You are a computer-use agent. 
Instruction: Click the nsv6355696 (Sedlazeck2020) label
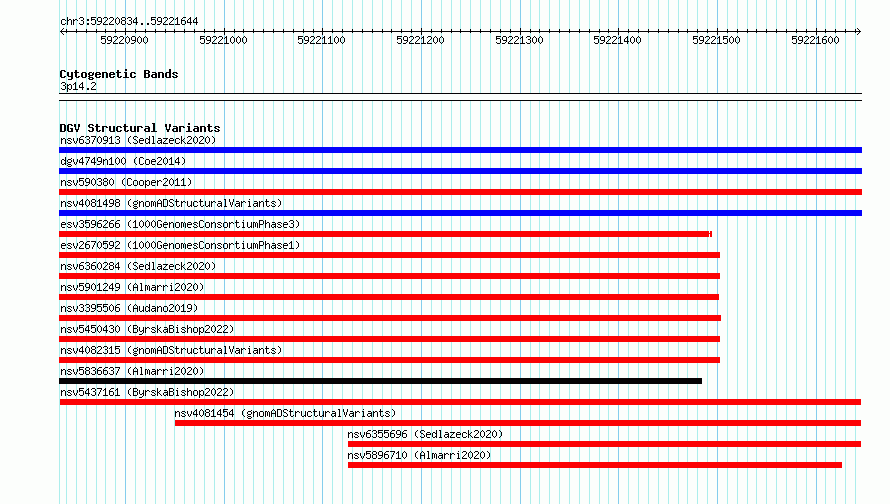pyautogui.click(x=425, y=434)
